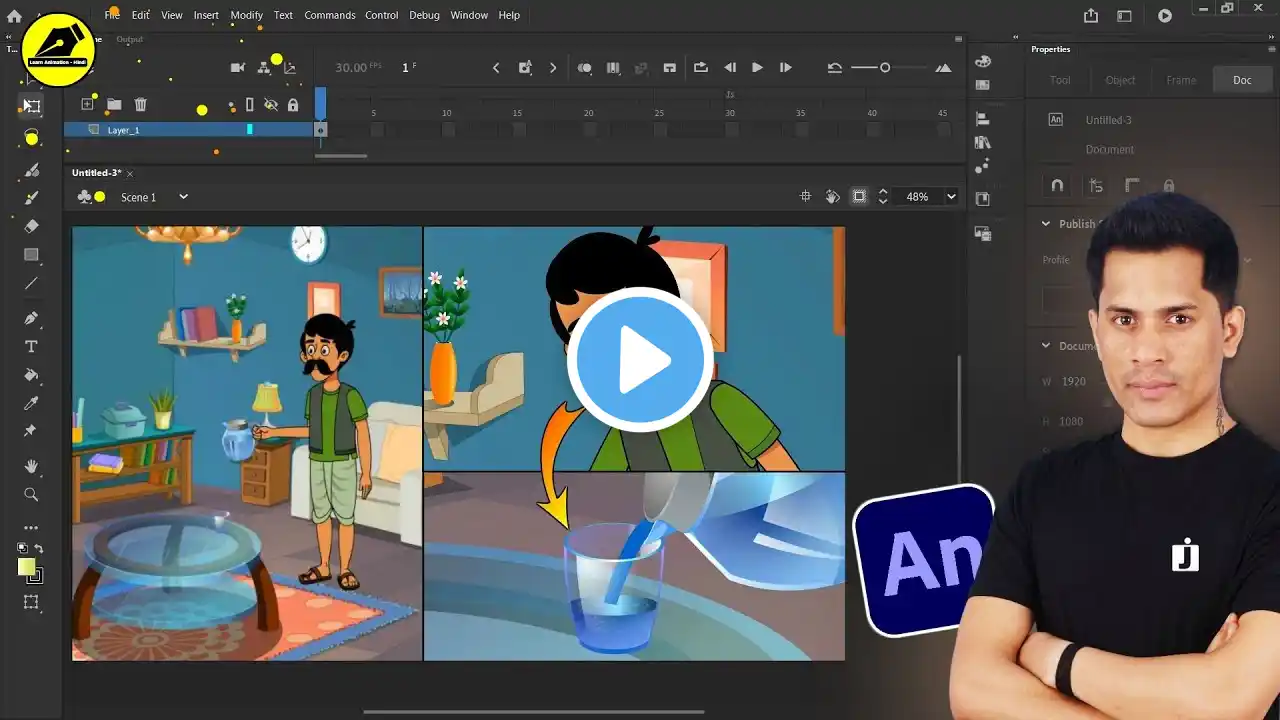Open the Modify menu

(246, 15)
